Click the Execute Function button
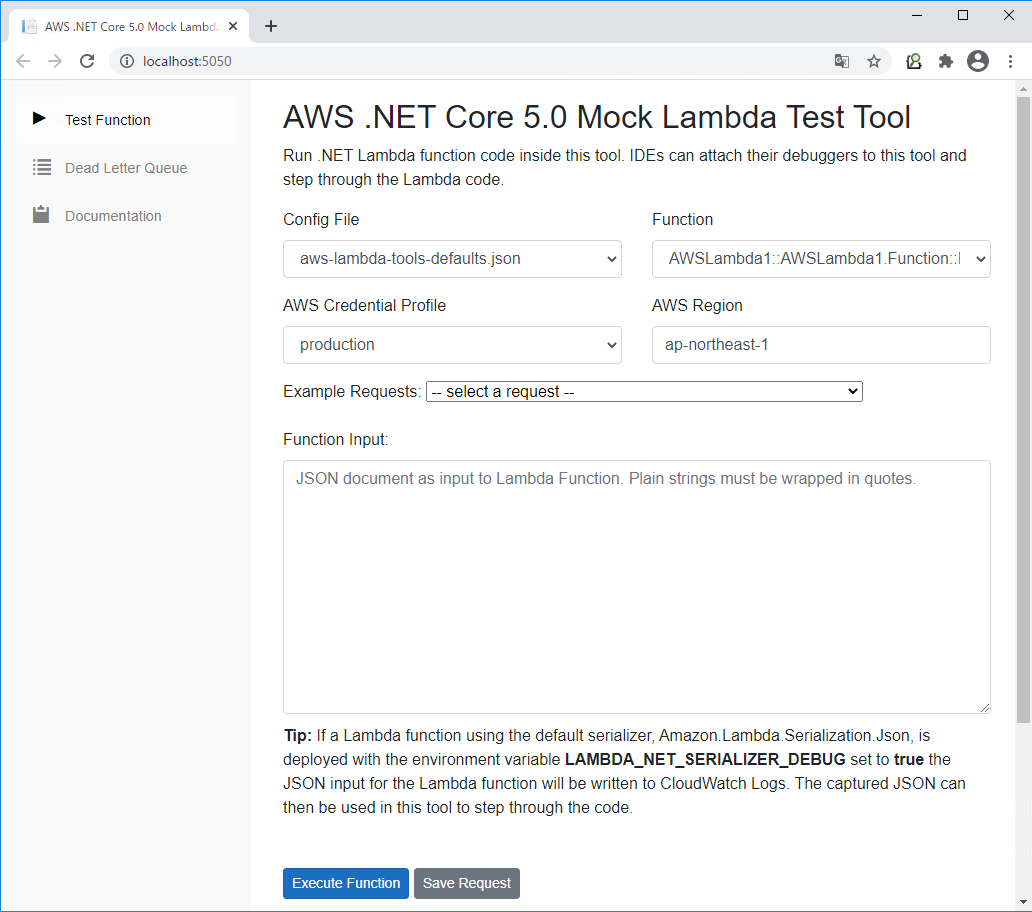This screenshot has width=1032, height=912. pos(345,883)
